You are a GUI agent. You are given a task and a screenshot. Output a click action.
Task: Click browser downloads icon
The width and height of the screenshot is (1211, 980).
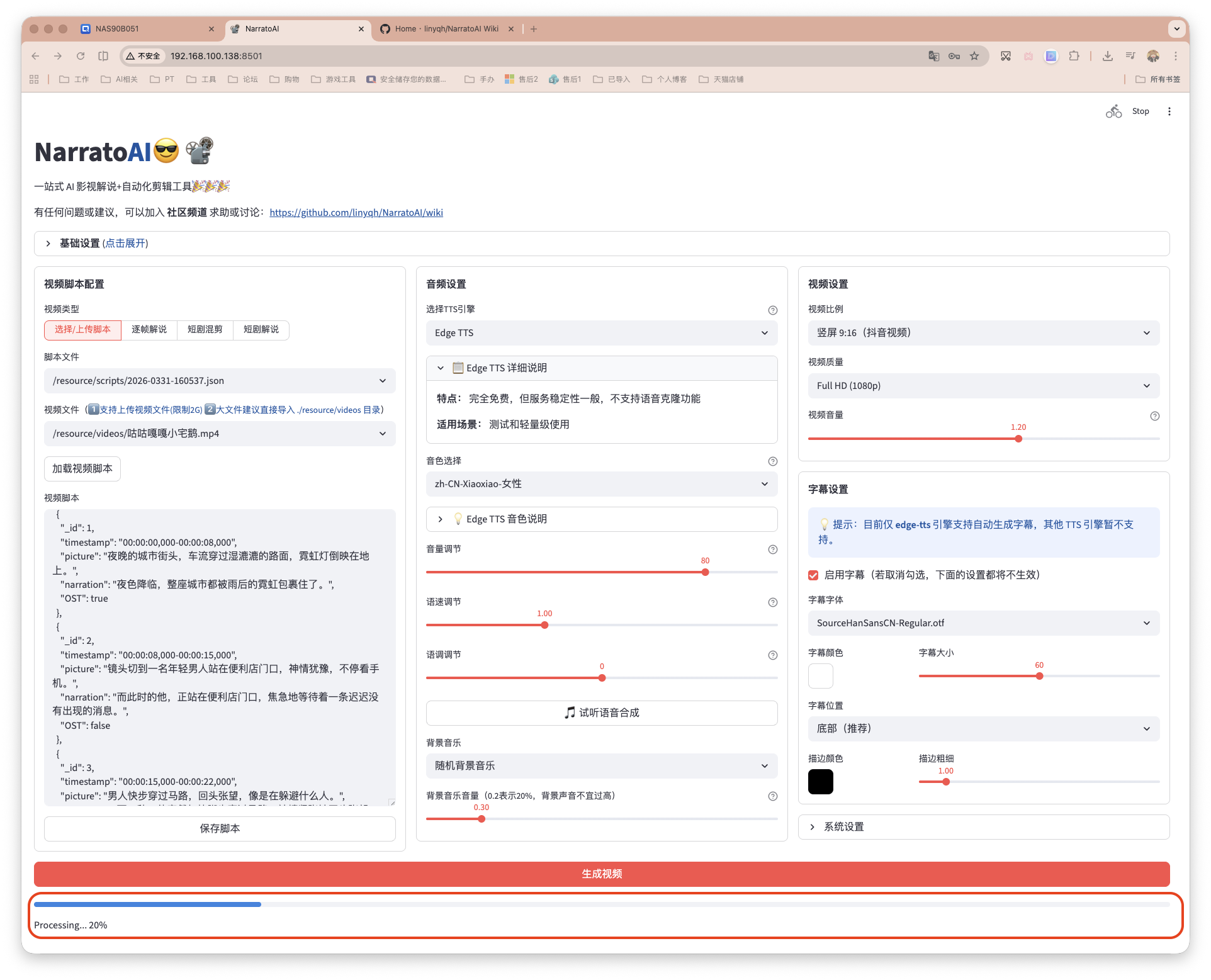(1107, 56)
